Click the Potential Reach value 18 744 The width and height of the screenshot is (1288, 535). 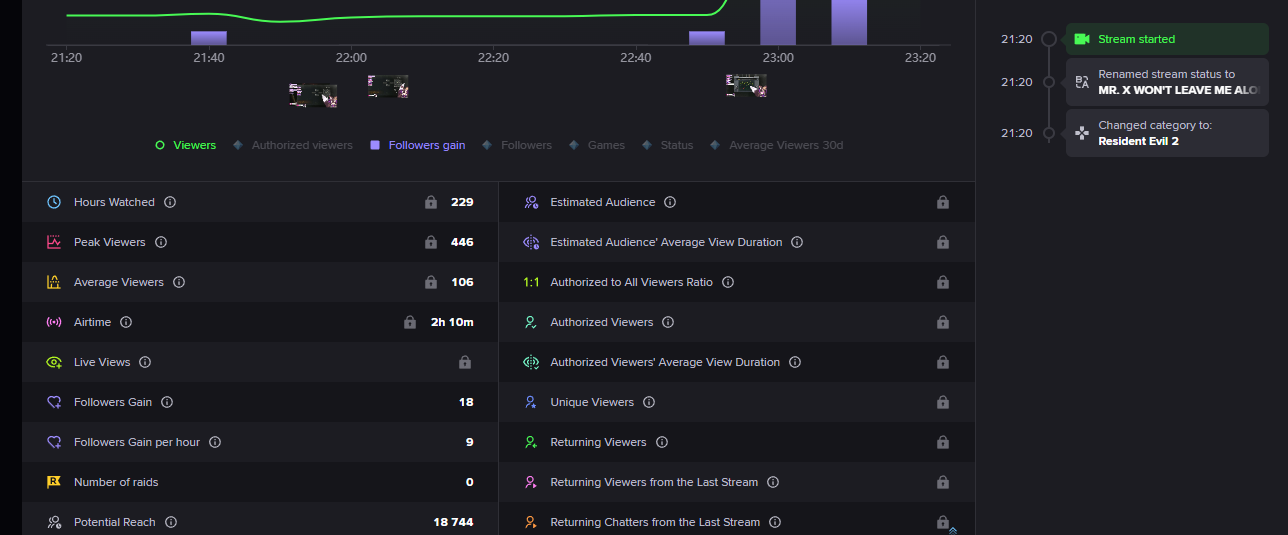[x=453, y=522]
